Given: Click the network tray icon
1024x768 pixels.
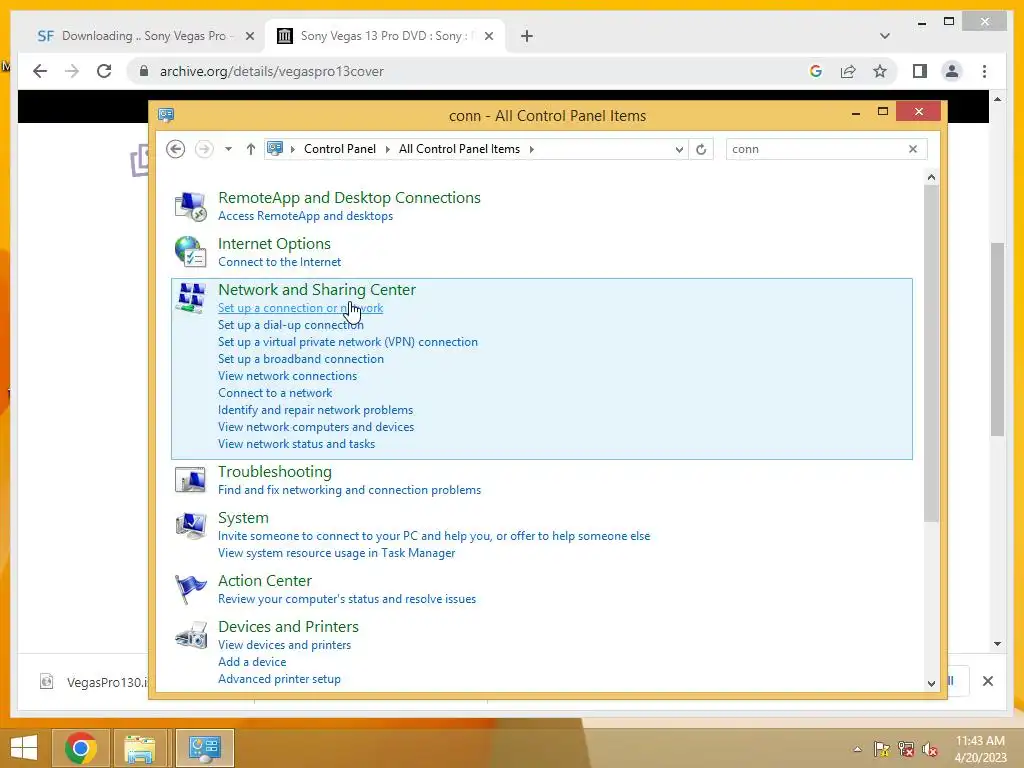Looking at the screenshot, I should pos(906,750).
